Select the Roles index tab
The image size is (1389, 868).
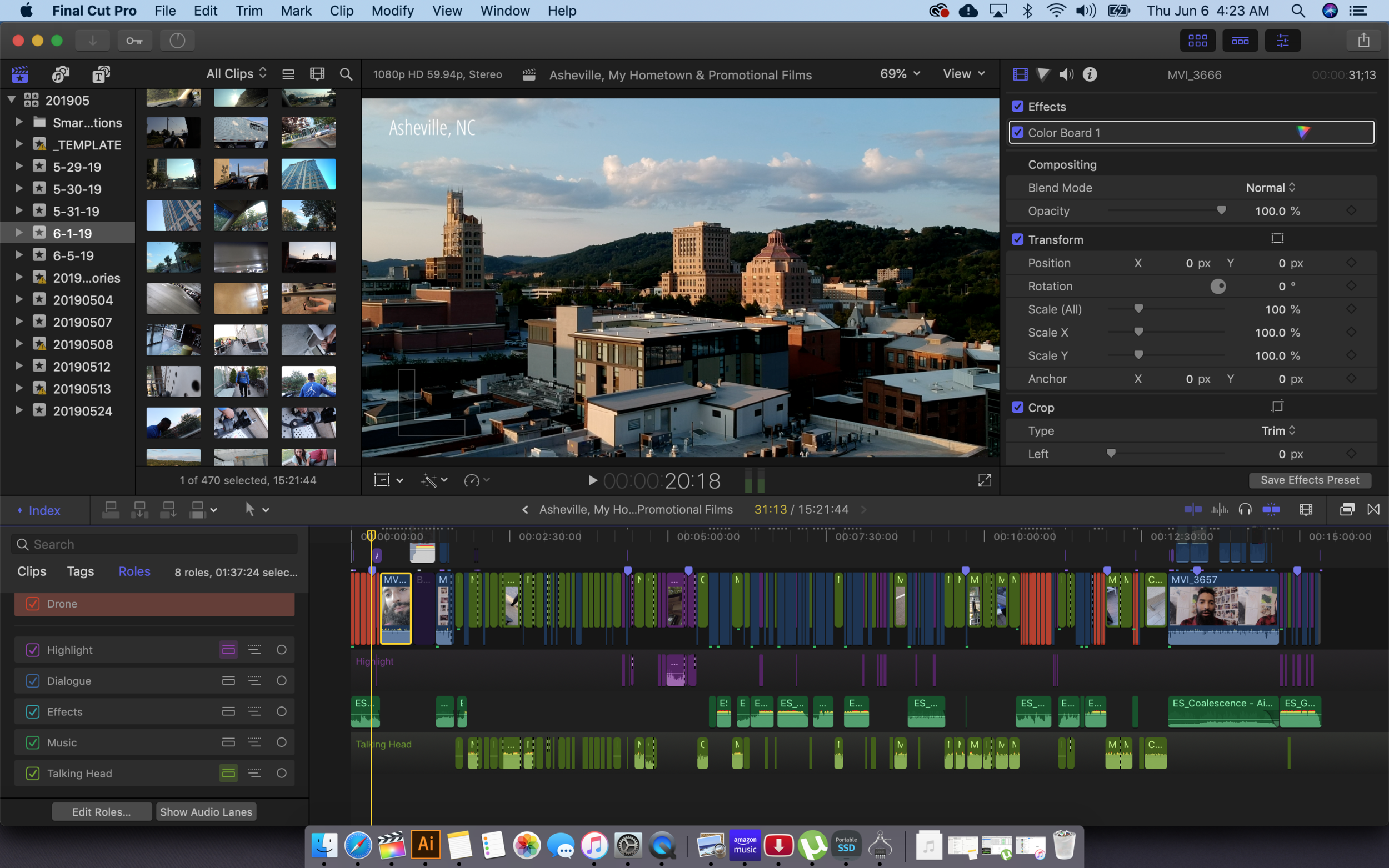134,571
